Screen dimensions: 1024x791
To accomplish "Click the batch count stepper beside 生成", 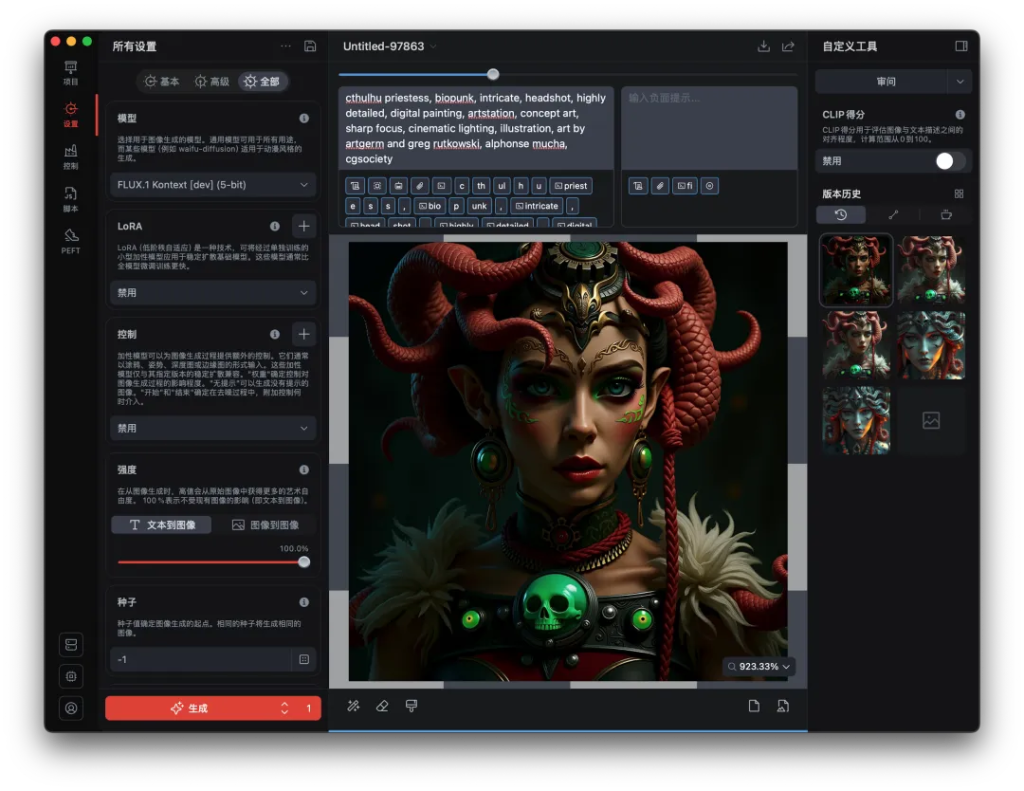I will coord(285,709).
